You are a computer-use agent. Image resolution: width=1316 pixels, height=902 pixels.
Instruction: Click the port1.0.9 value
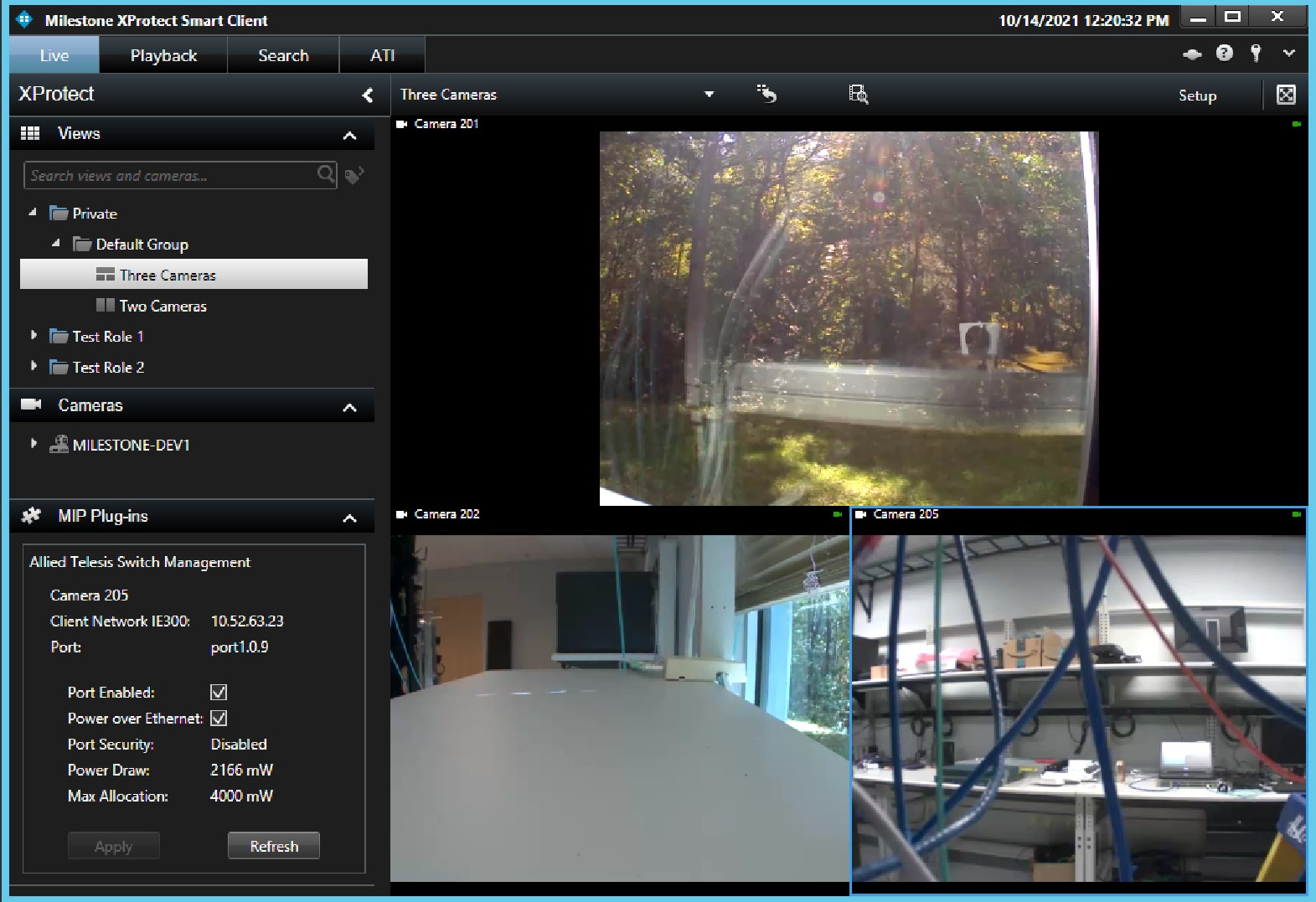click(x=240, y=647)
